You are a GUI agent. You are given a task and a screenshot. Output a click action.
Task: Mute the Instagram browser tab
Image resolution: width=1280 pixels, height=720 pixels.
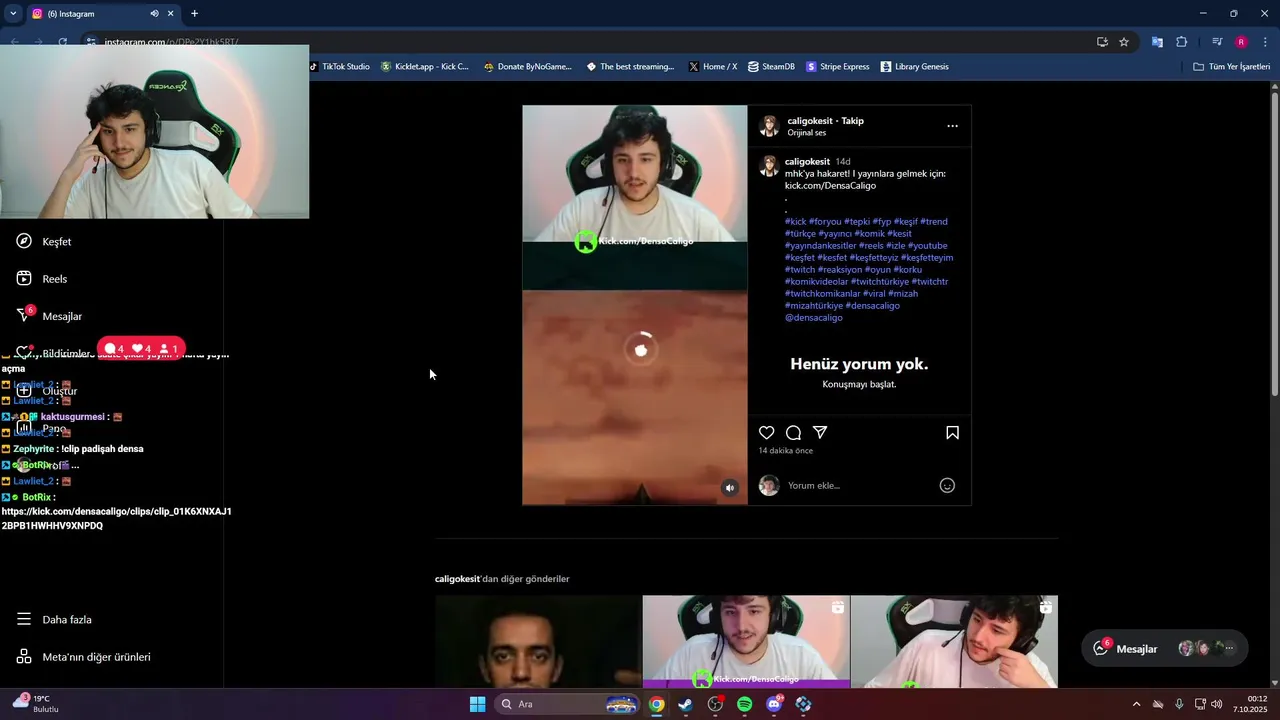154,14
